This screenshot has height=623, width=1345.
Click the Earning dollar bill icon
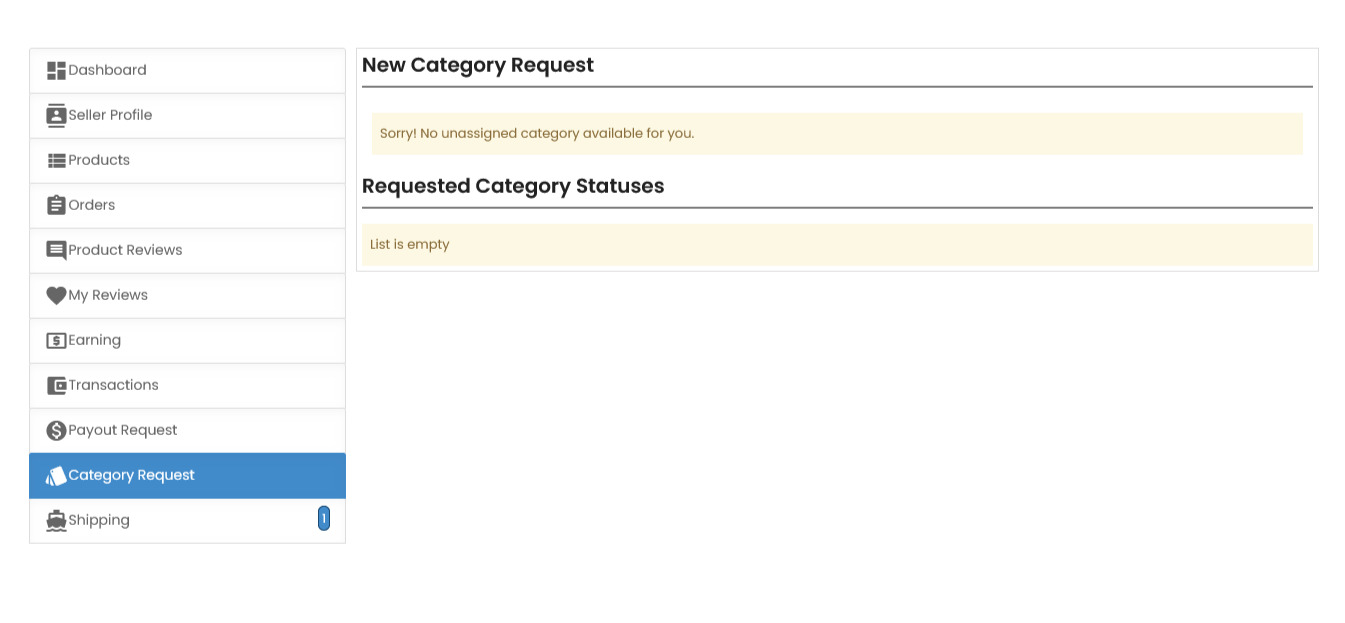(x=56, y=341)
